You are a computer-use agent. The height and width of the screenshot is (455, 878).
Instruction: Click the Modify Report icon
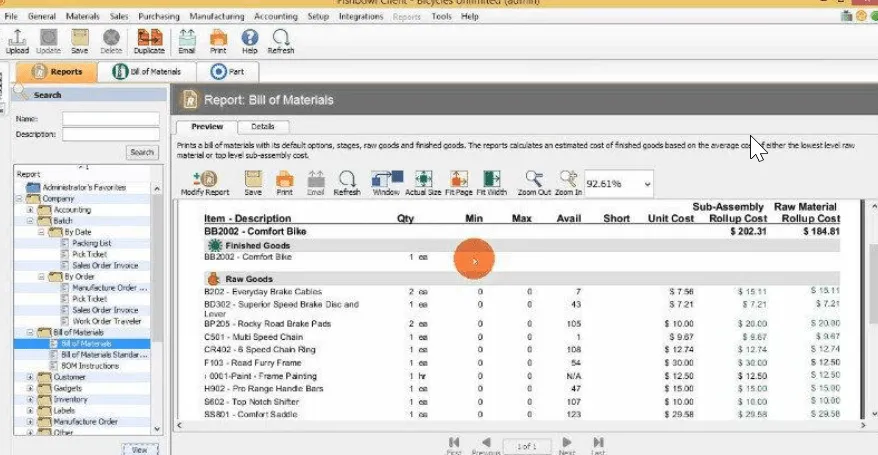[x=205, y=183]
